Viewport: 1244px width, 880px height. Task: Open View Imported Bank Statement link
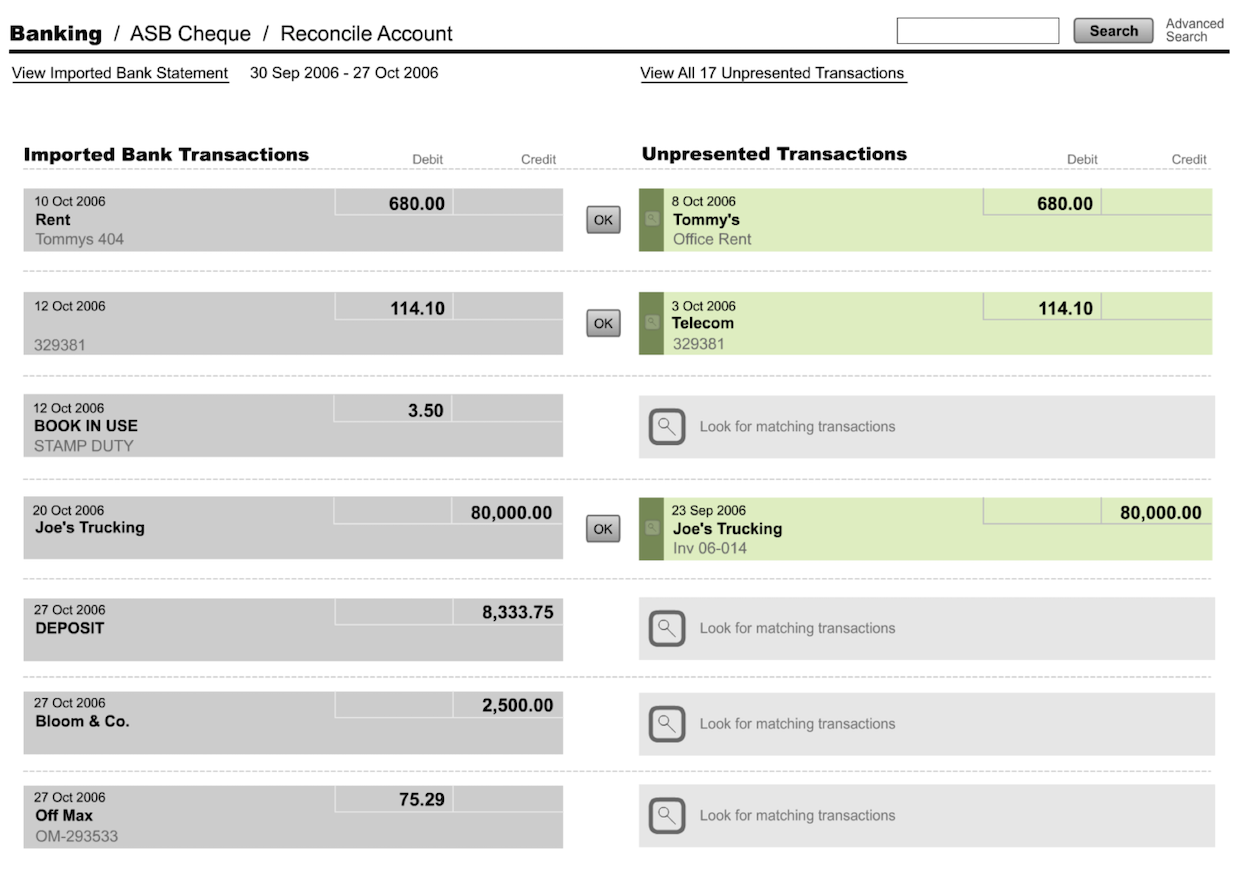click(x=120, y=73)
